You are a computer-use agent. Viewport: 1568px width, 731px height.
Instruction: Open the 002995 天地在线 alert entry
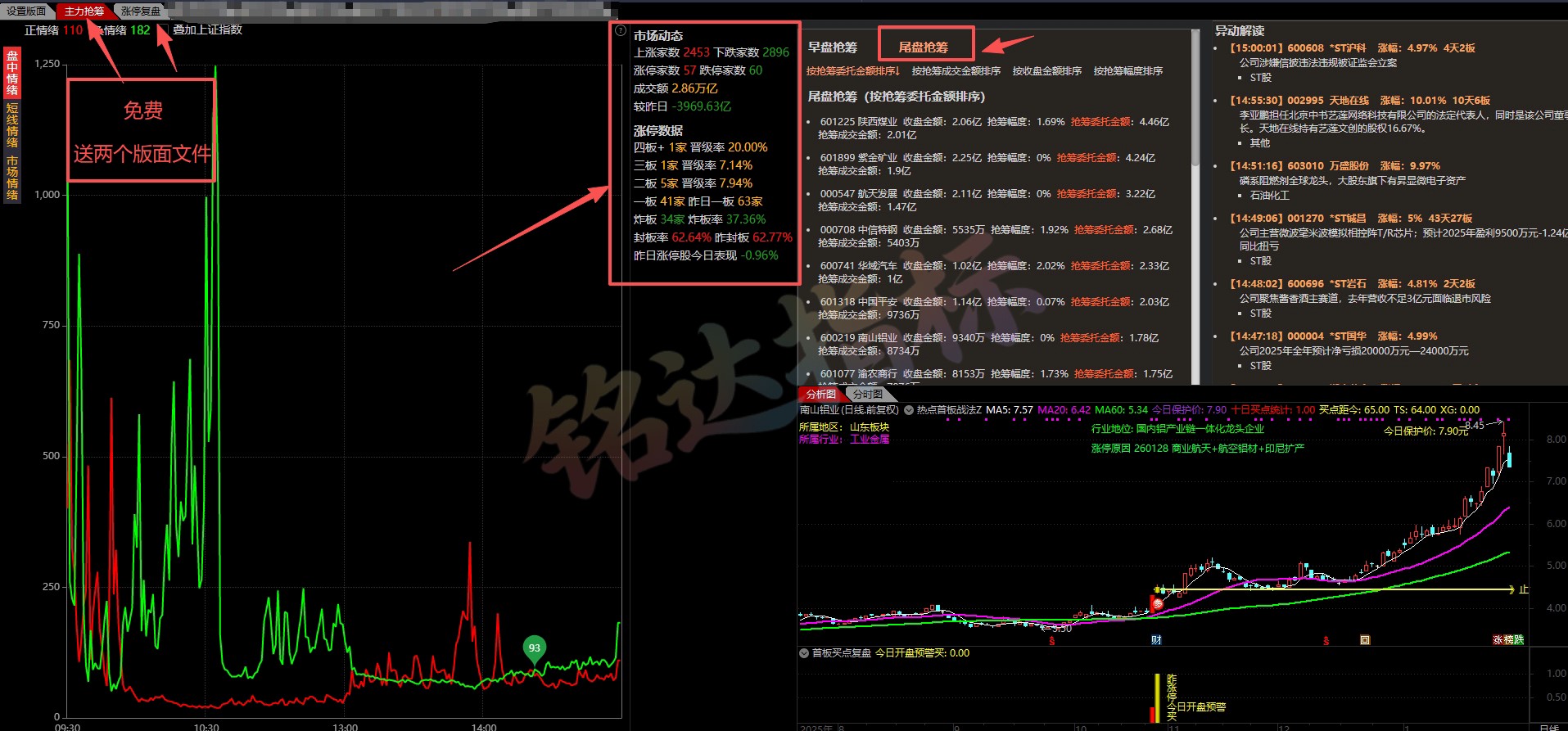[1360, 101]
